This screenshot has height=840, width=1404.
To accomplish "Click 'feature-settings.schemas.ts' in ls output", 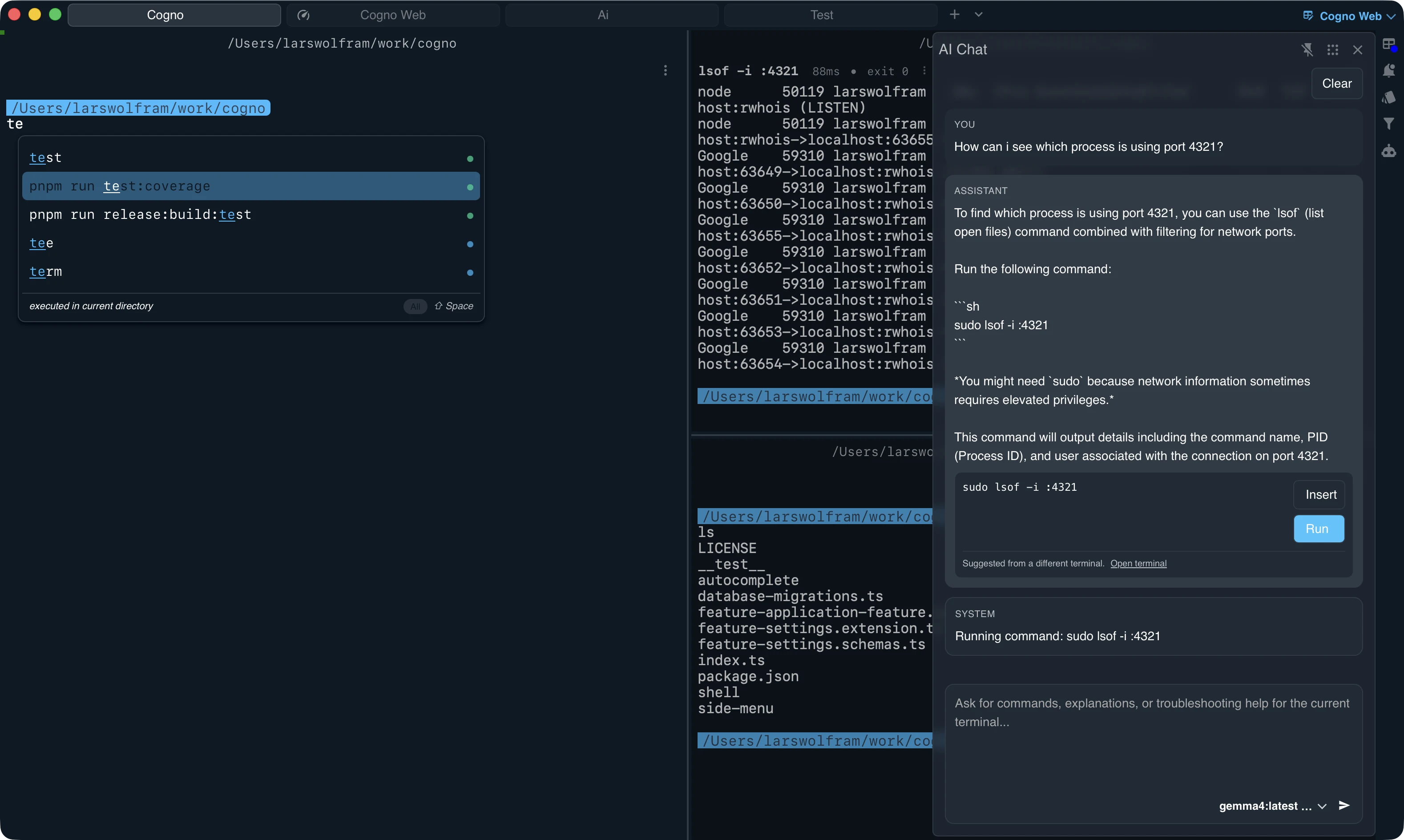I will tap(811, 644).
